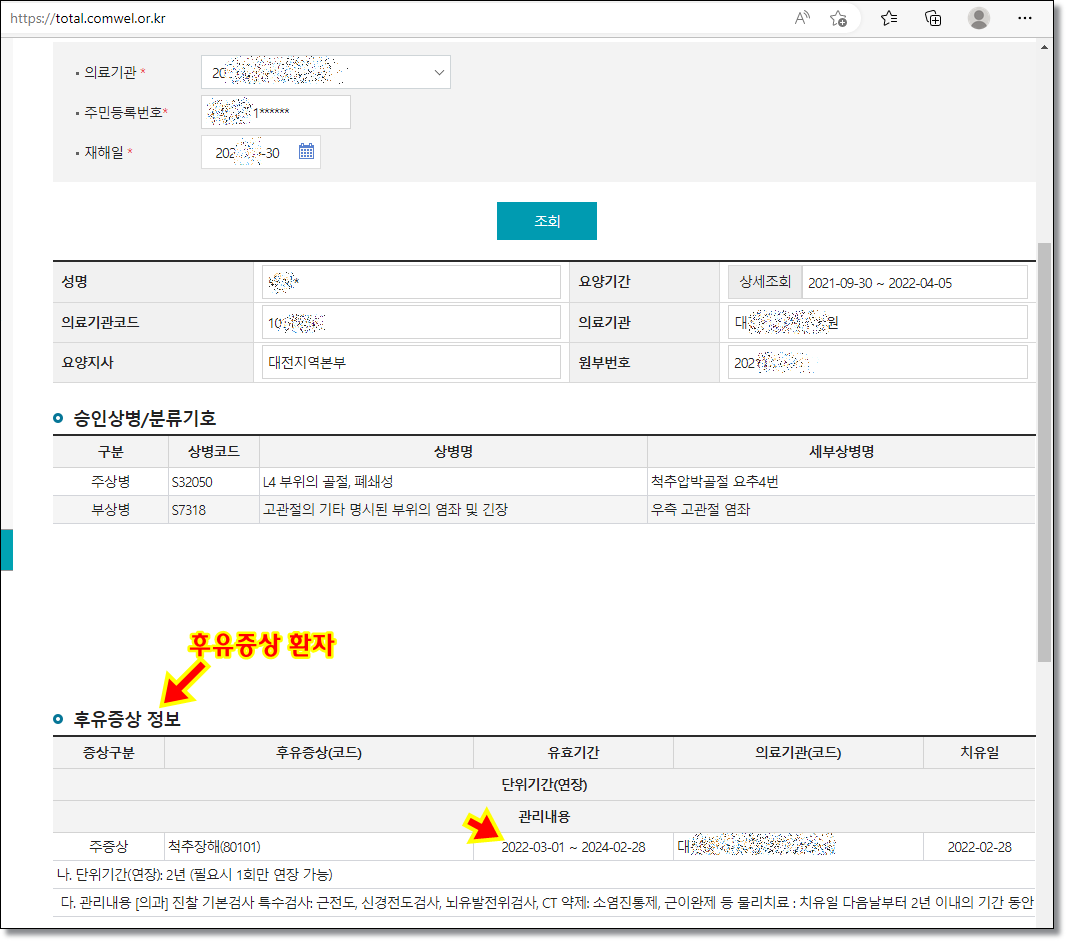Open the browser profile avatar
The width and height of the screenshot is (1066, 941).
pyautogui.click(x=978, y=18)
